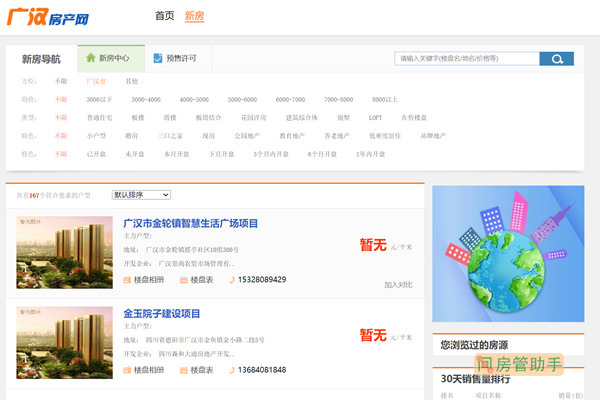Screen dimensions: 600x400
Task: Go to 首页 in top navigation
Action: (x=165, y=16)
